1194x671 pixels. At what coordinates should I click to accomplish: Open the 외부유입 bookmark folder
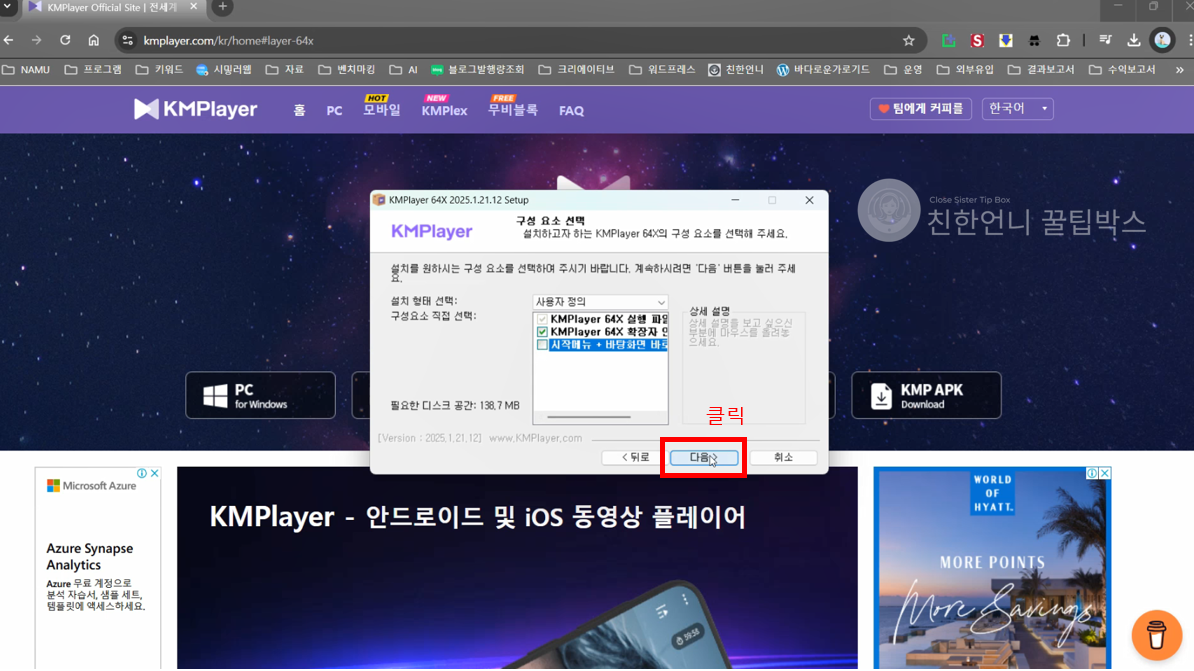[966, 69]
